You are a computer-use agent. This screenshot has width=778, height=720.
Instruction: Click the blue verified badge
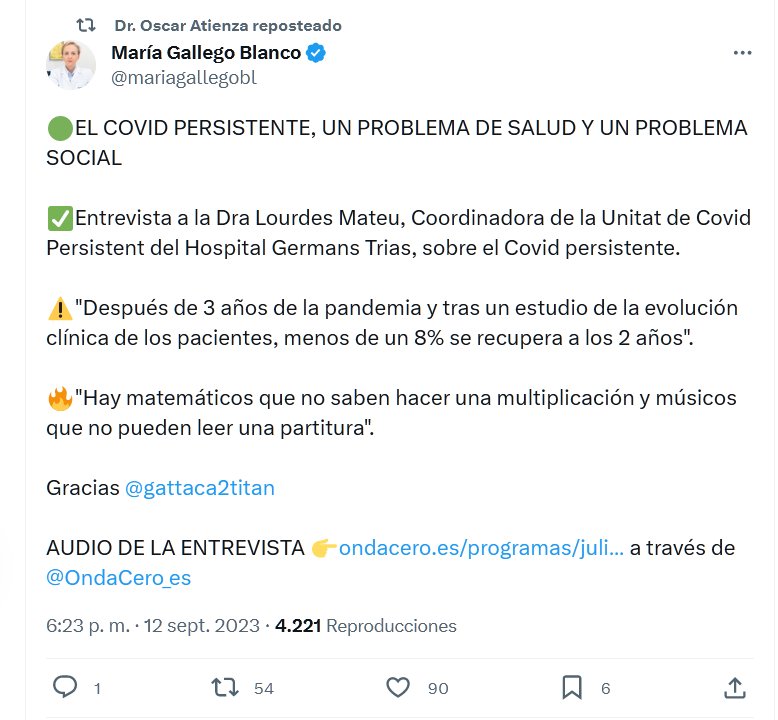[x=316, y=53]
